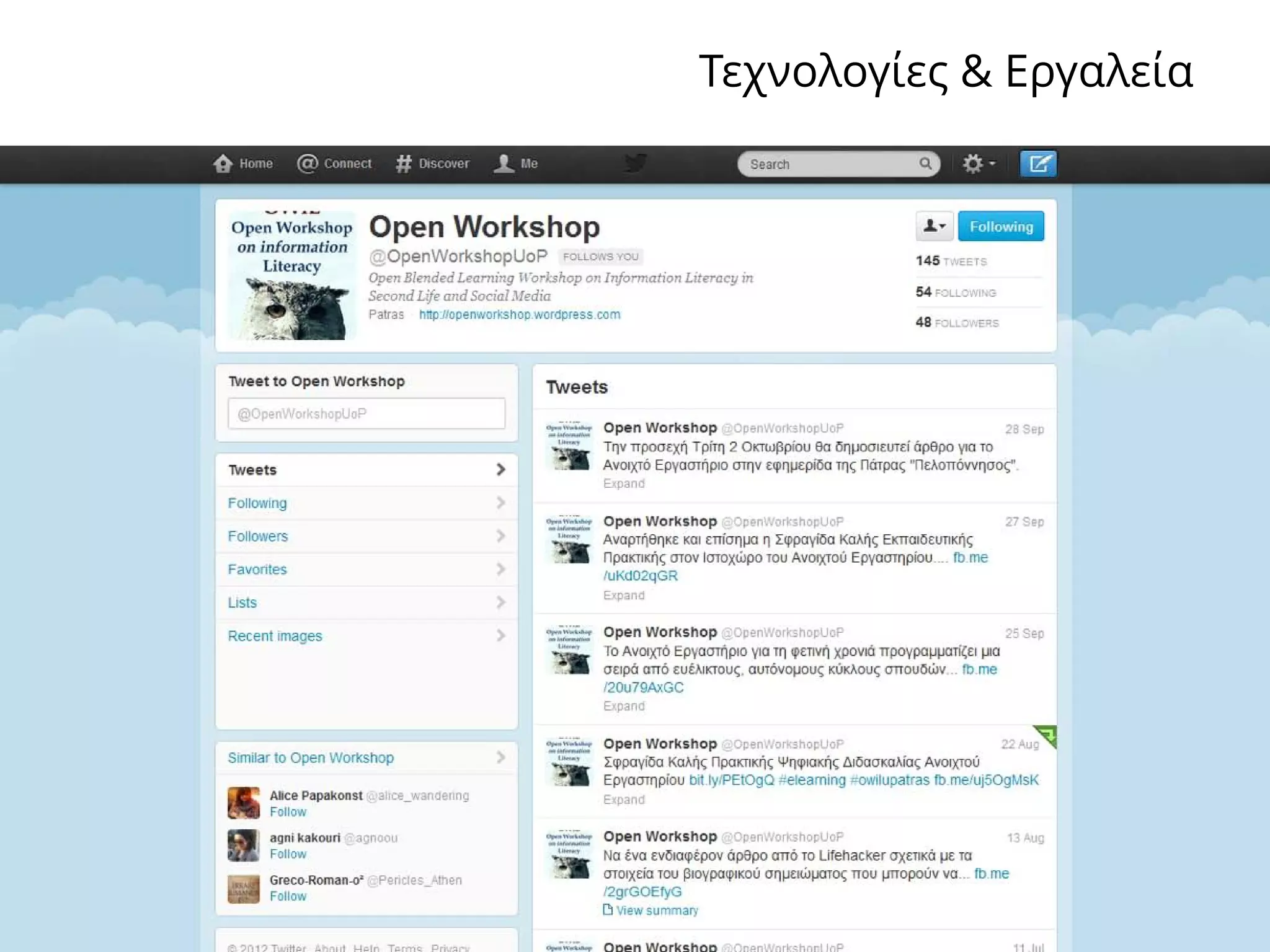Click the search magnifier icon

[925, 164]
